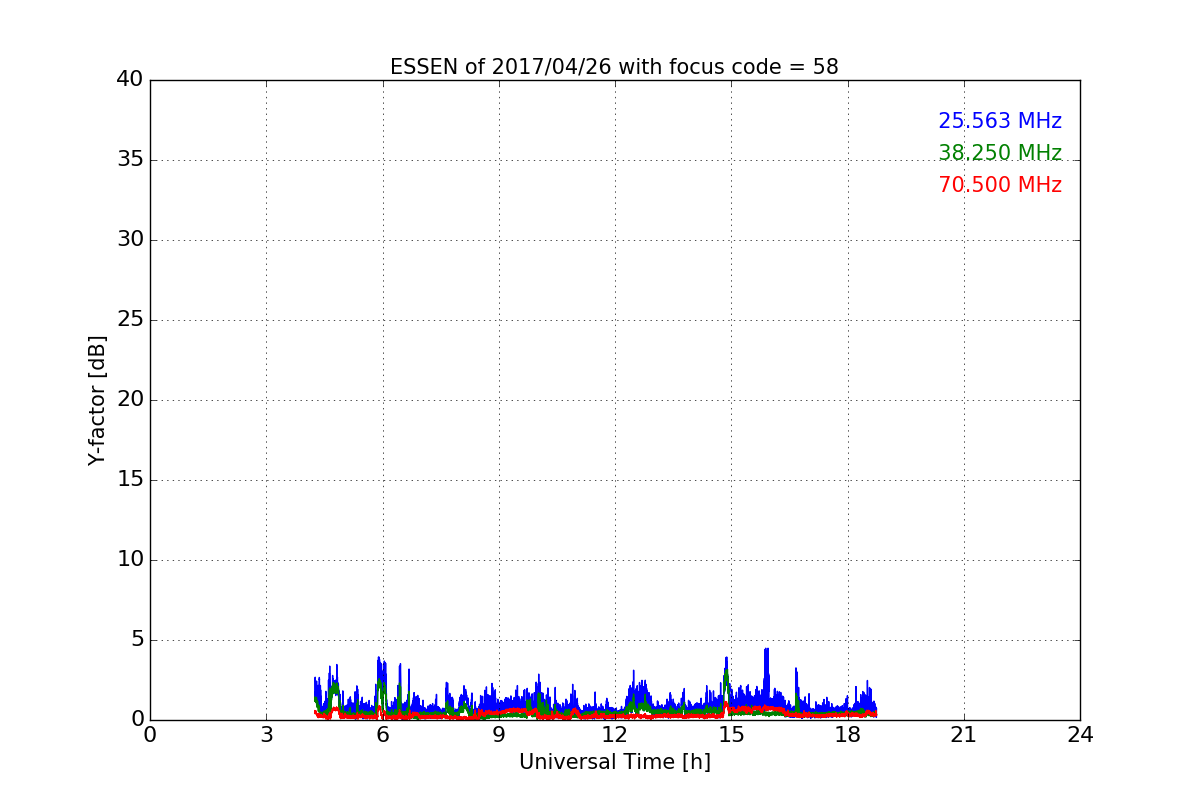1200x800 pixels.
Task: Click the y-axis tick label '25'
Action: point(130,320)
